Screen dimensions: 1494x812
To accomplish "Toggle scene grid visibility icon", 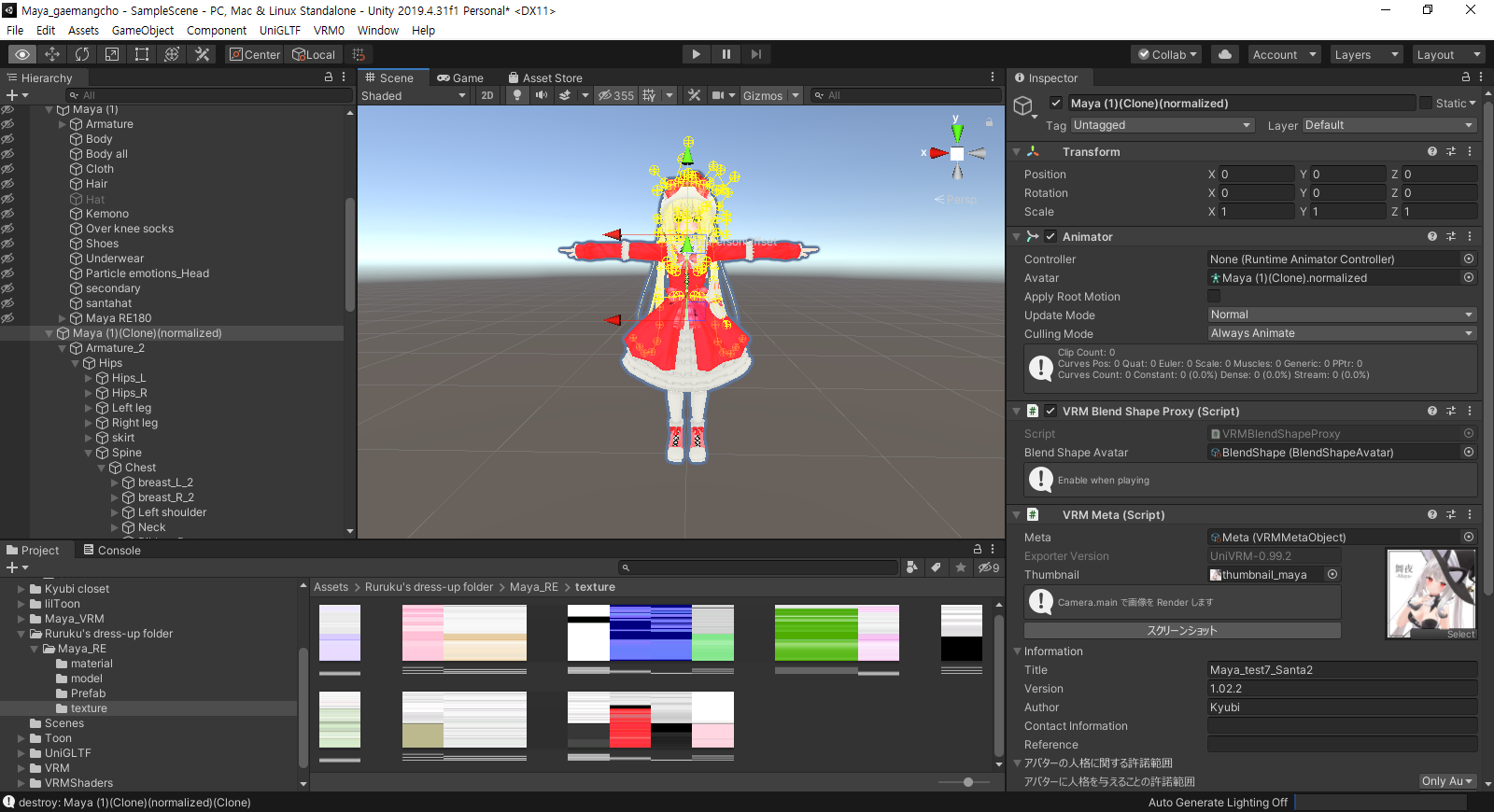I will click(649, 95).
